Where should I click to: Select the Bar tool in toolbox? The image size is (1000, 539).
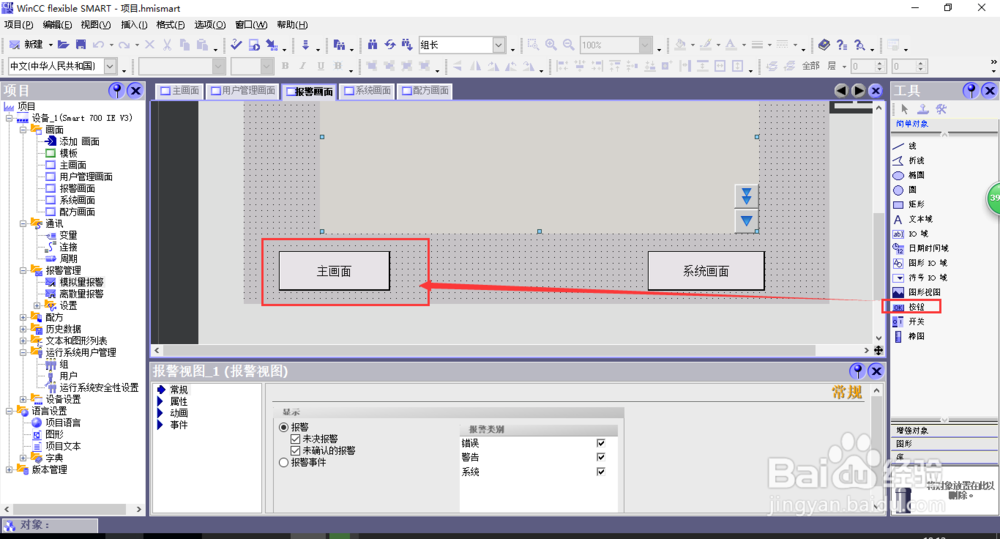[909, 337]
